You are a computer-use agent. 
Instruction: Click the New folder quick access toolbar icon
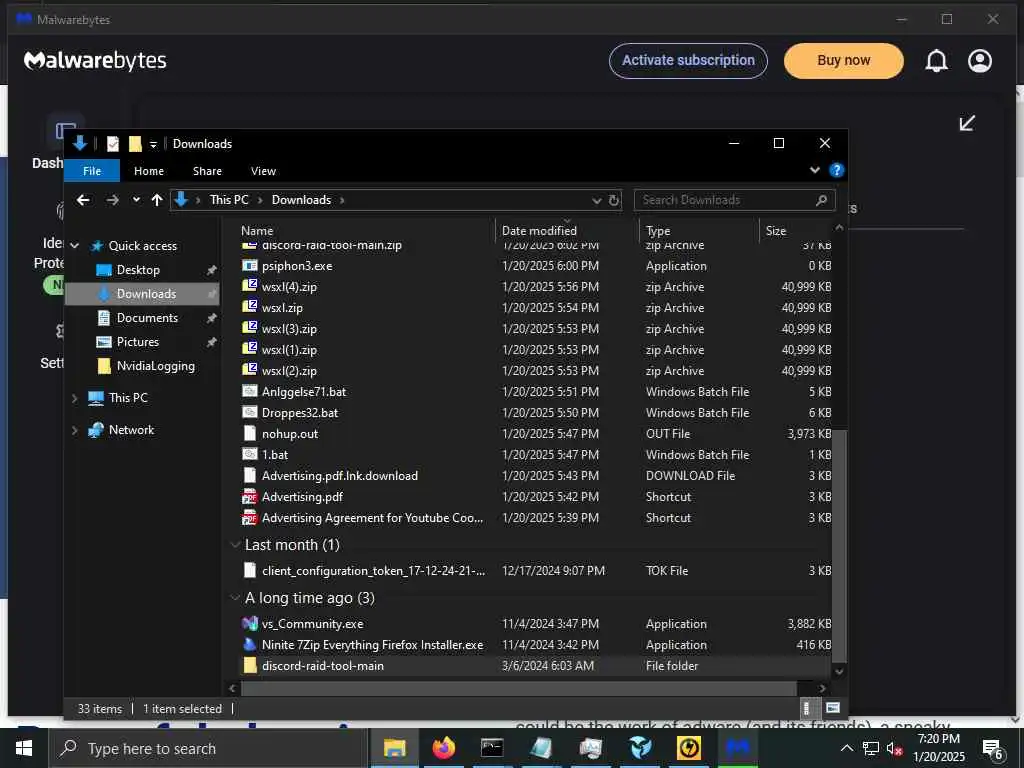click(135, 144)
